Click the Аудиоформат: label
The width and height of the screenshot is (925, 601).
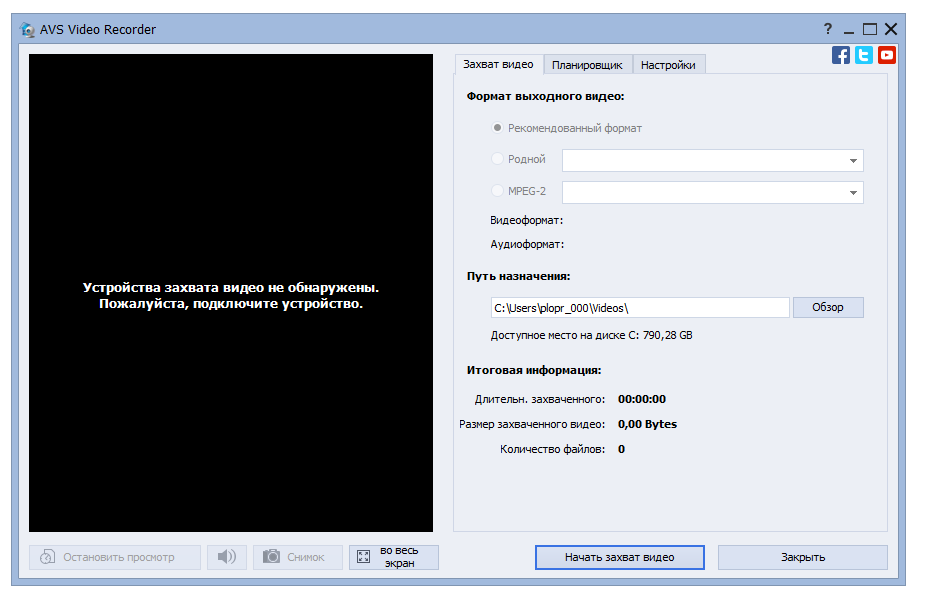[527, 244]
